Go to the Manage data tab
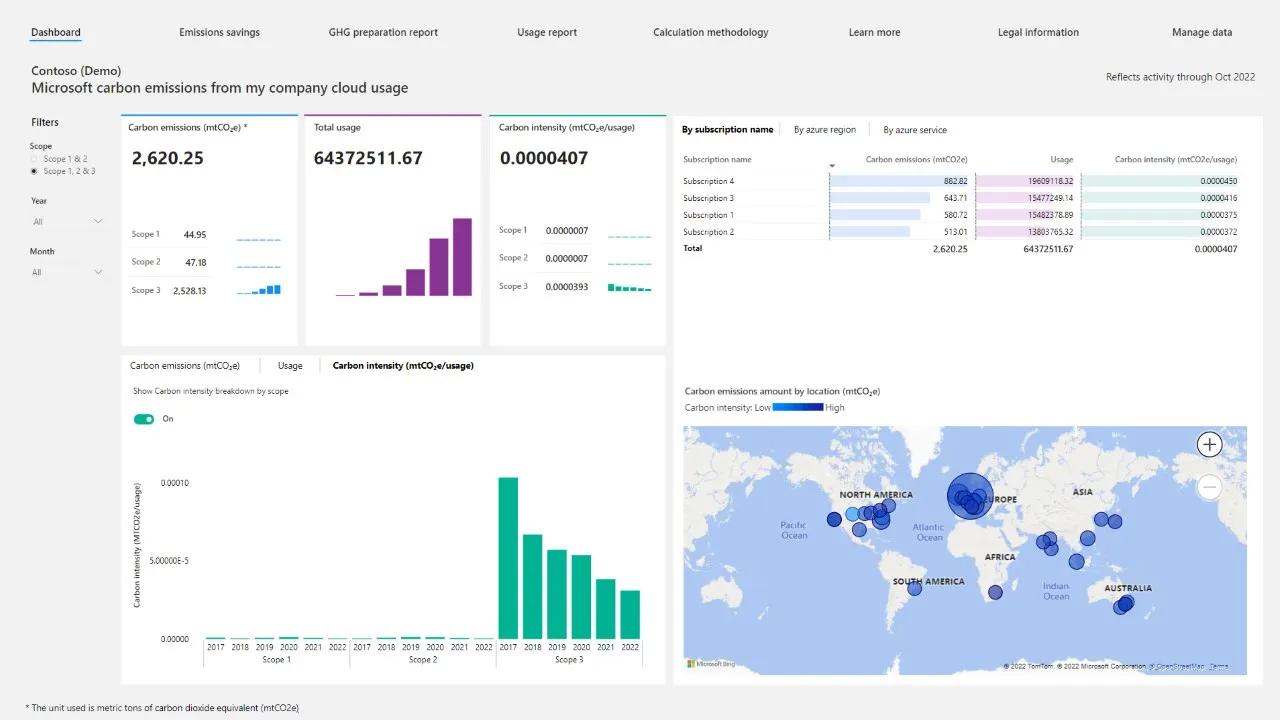The image size is (1280, 720). (1202, 32)
